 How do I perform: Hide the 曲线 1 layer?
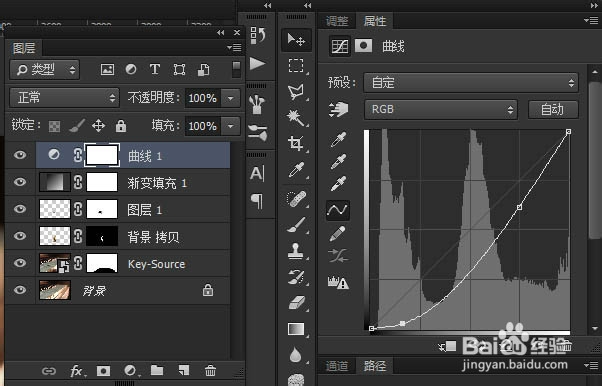(x=20, y=155)
